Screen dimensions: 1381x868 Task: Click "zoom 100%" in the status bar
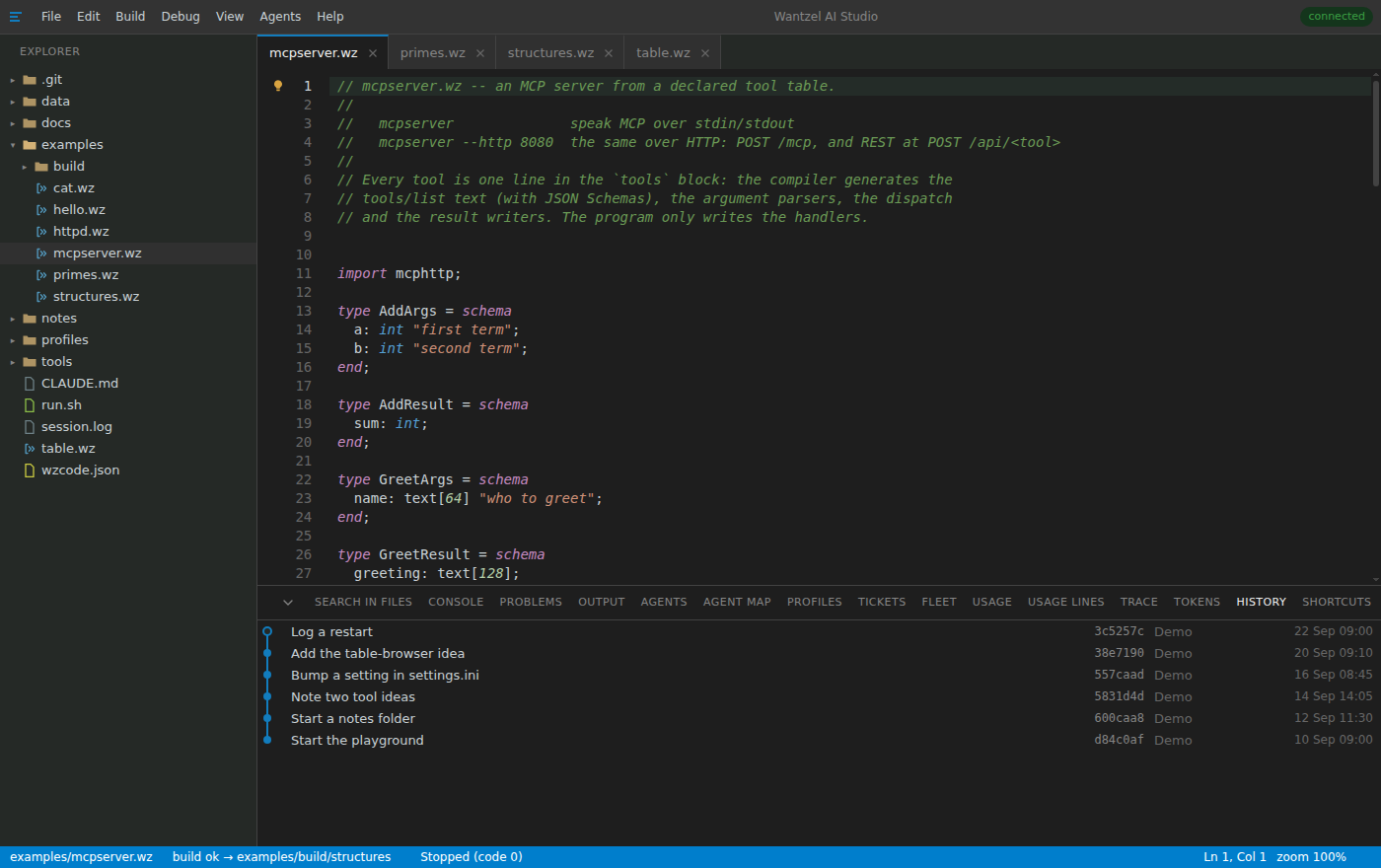click(1311, 857)
